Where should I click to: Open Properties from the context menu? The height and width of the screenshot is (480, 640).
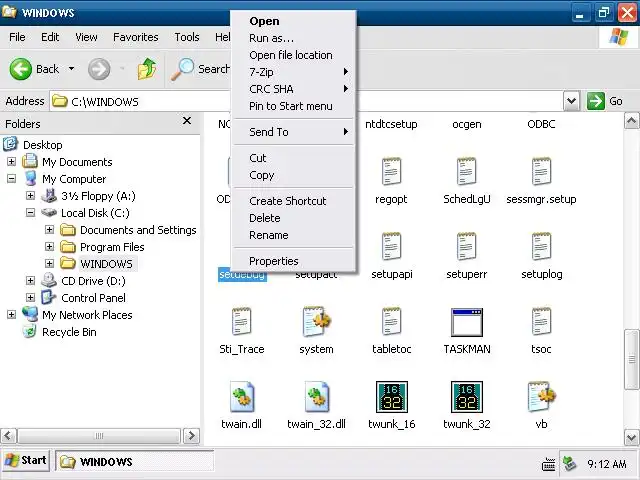[293, 261]
